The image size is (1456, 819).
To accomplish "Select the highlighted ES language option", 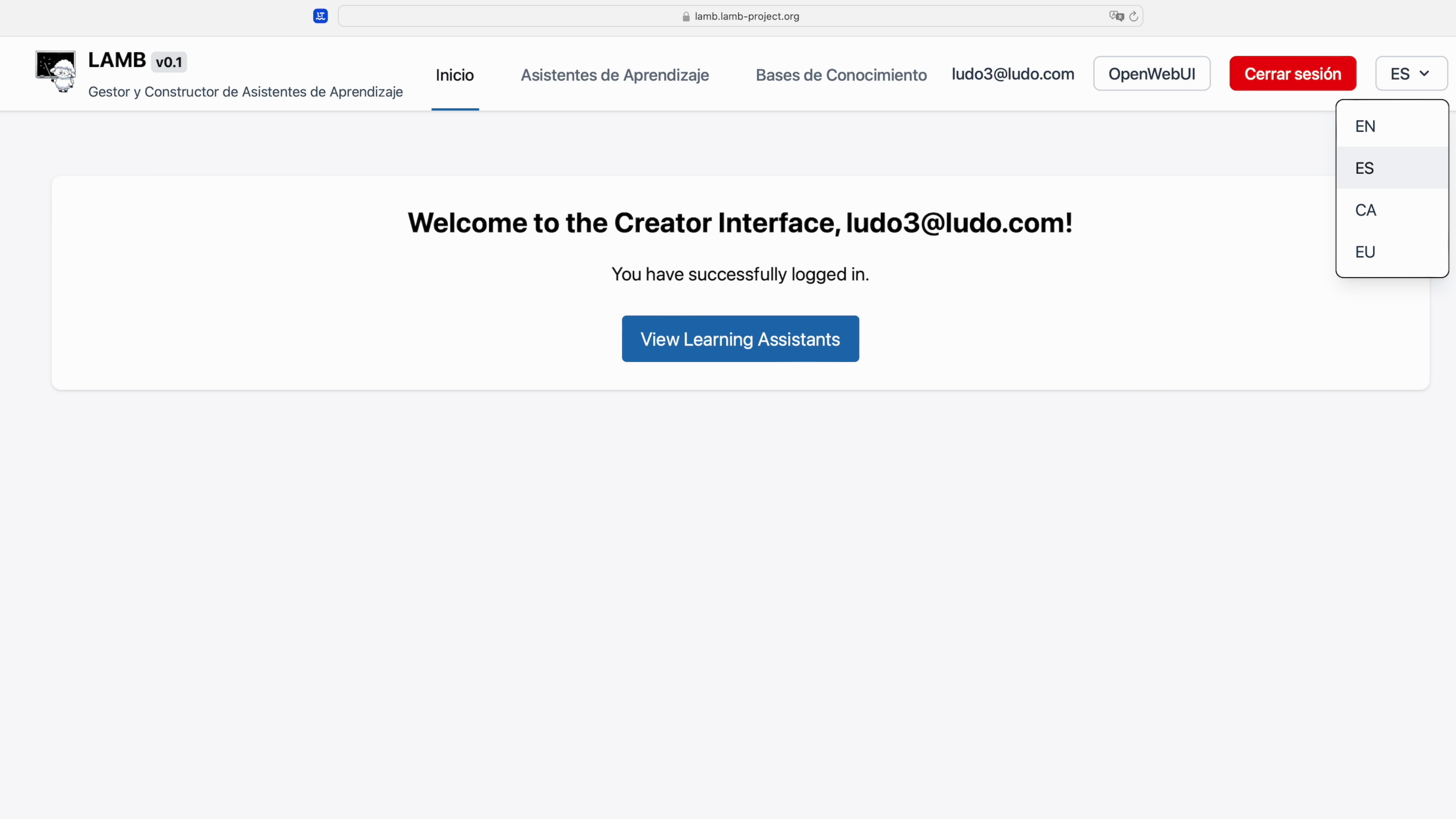I will click(x=1364, y=168).
